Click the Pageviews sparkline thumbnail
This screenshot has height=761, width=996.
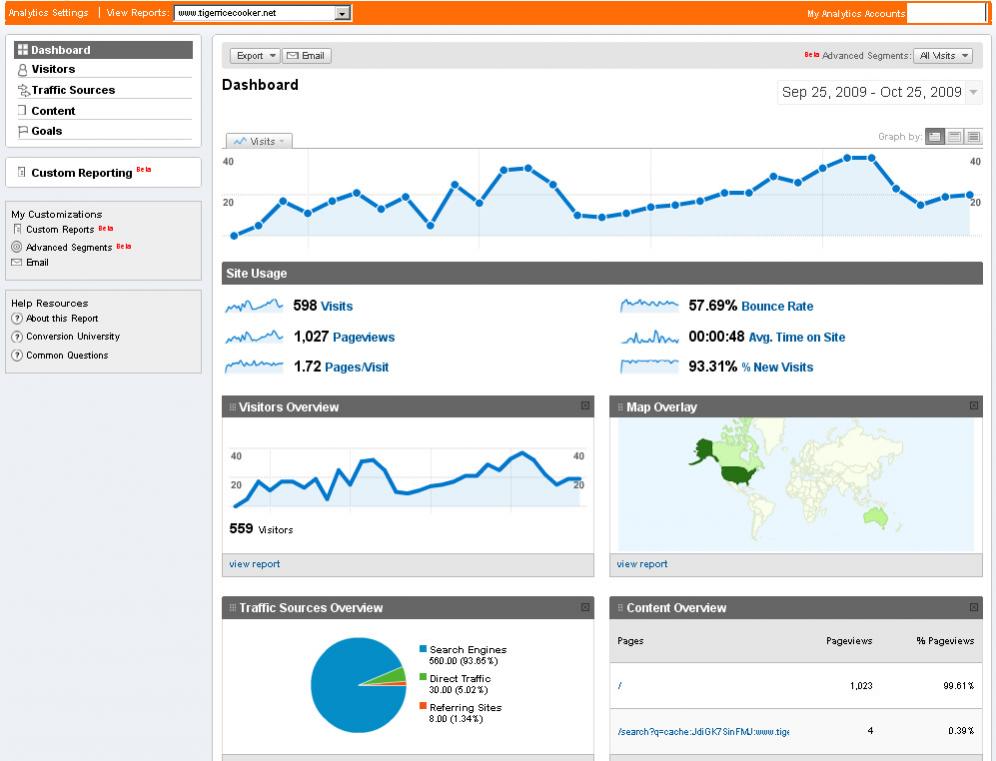click(254, 337)
